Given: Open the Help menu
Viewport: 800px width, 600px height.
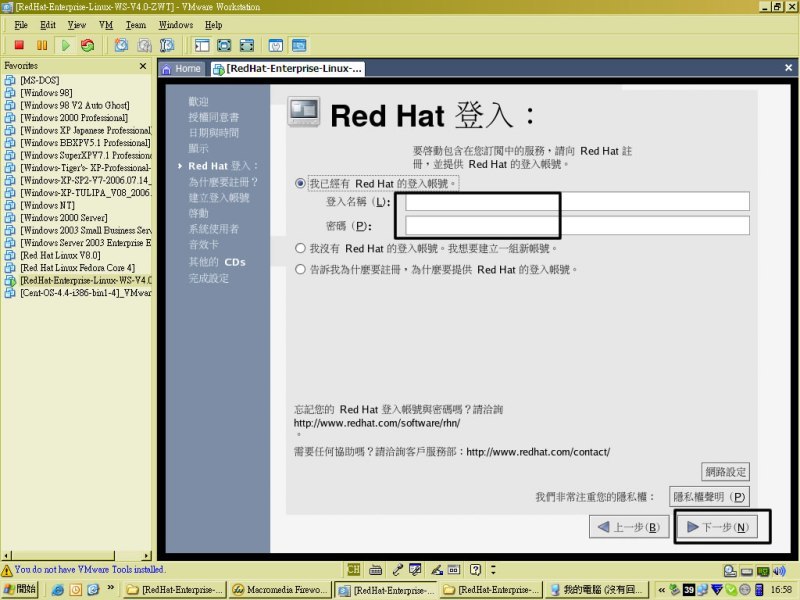Looking at the screenshot, I should [x=213, y=25].
